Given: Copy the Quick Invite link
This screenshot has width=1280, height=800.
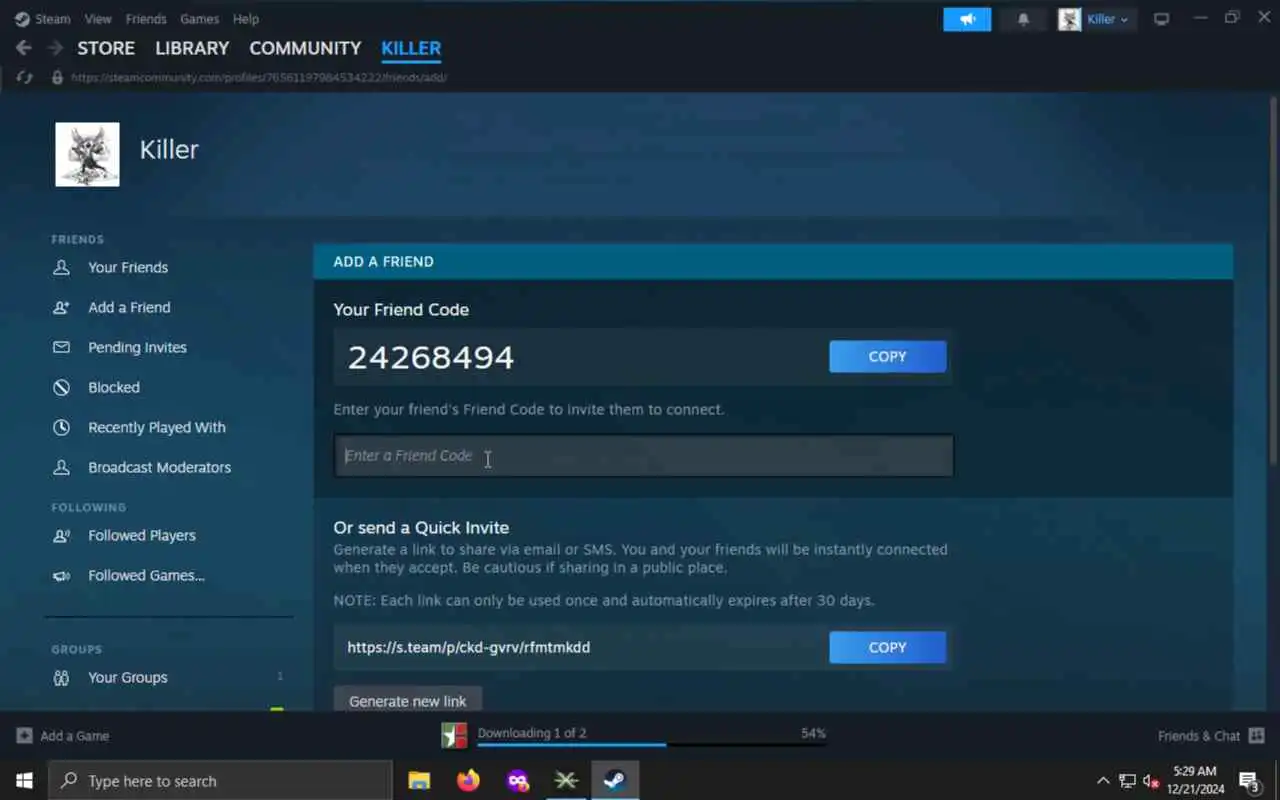Looking at the screenshot, I should 887,647.
